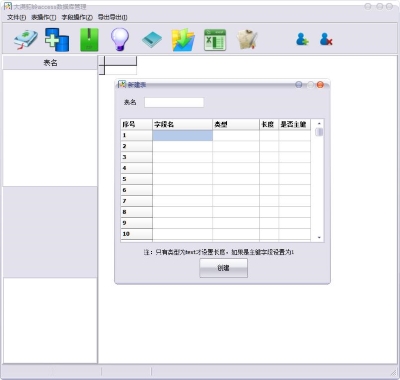
Task: Click the blue database with green plus icon
Action: pyautogui.click(x=57, y=40)
